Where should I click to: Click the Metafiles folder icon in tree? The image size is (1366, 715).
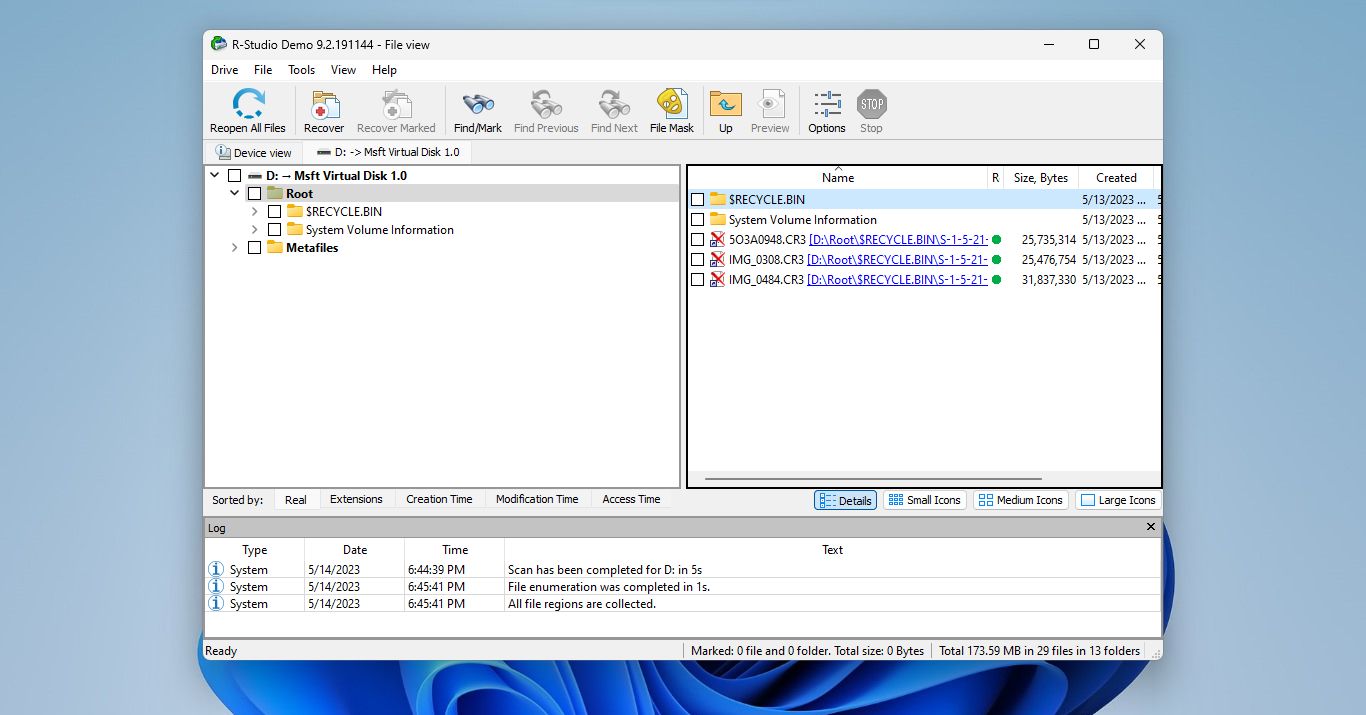click(274, 247)
